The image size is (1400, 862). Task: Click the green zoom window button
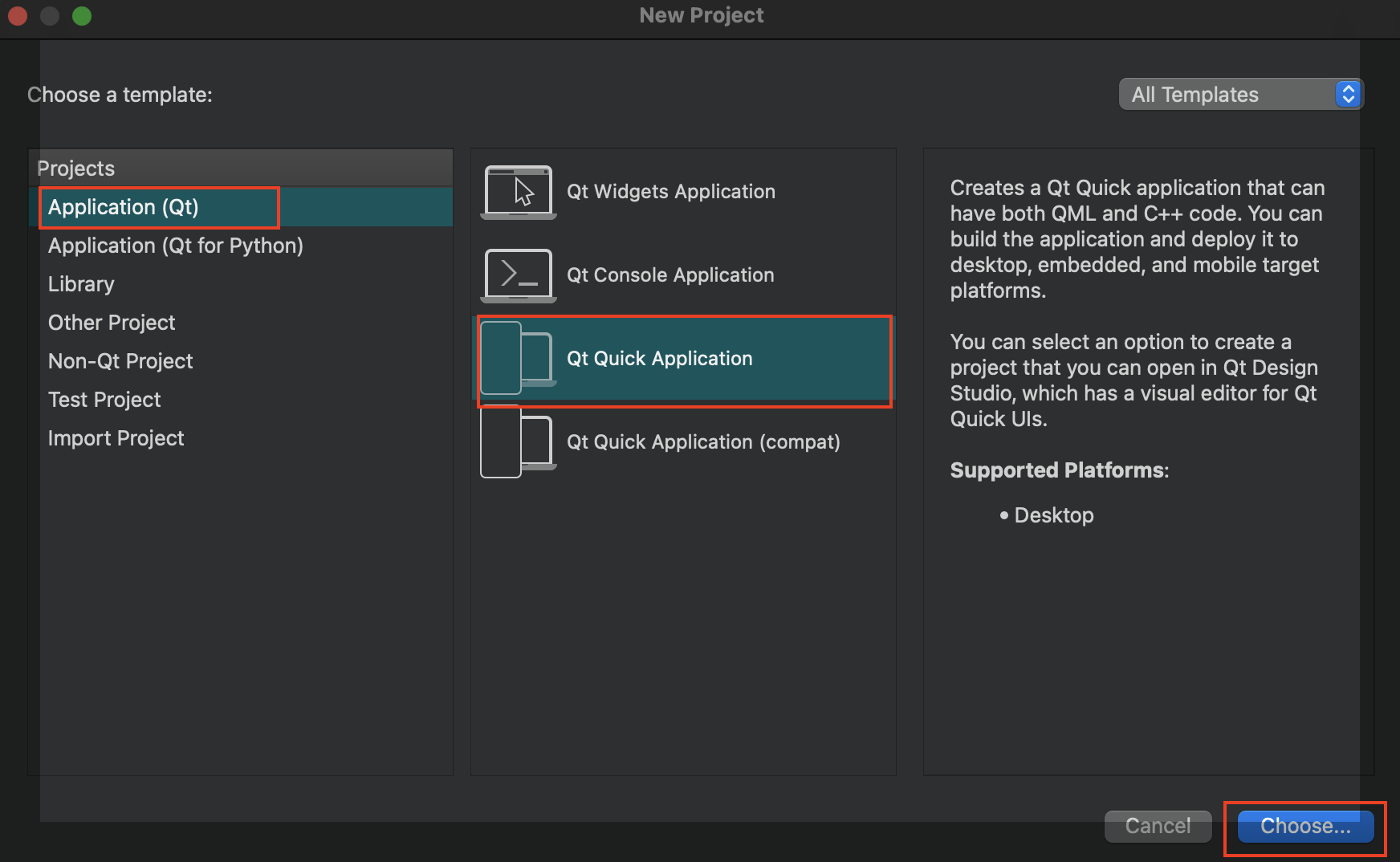tap(82, 16)
